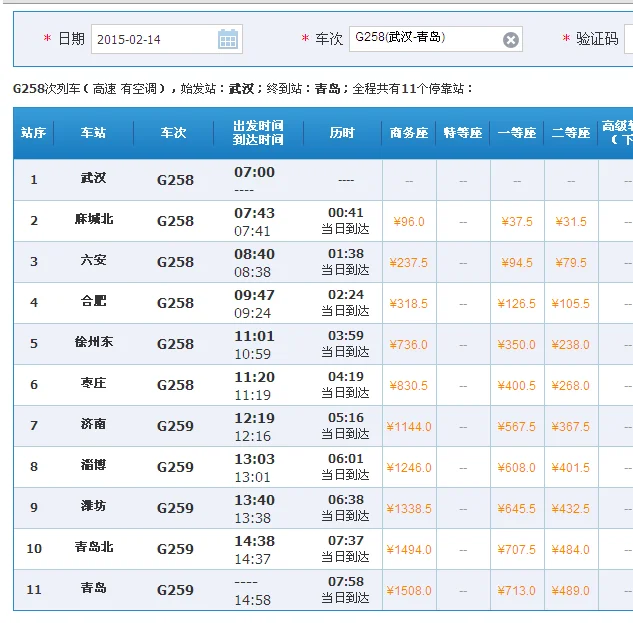Select station 六安 in the table
The width and height of the screenshot is (633, 623).
pos(93,260)
